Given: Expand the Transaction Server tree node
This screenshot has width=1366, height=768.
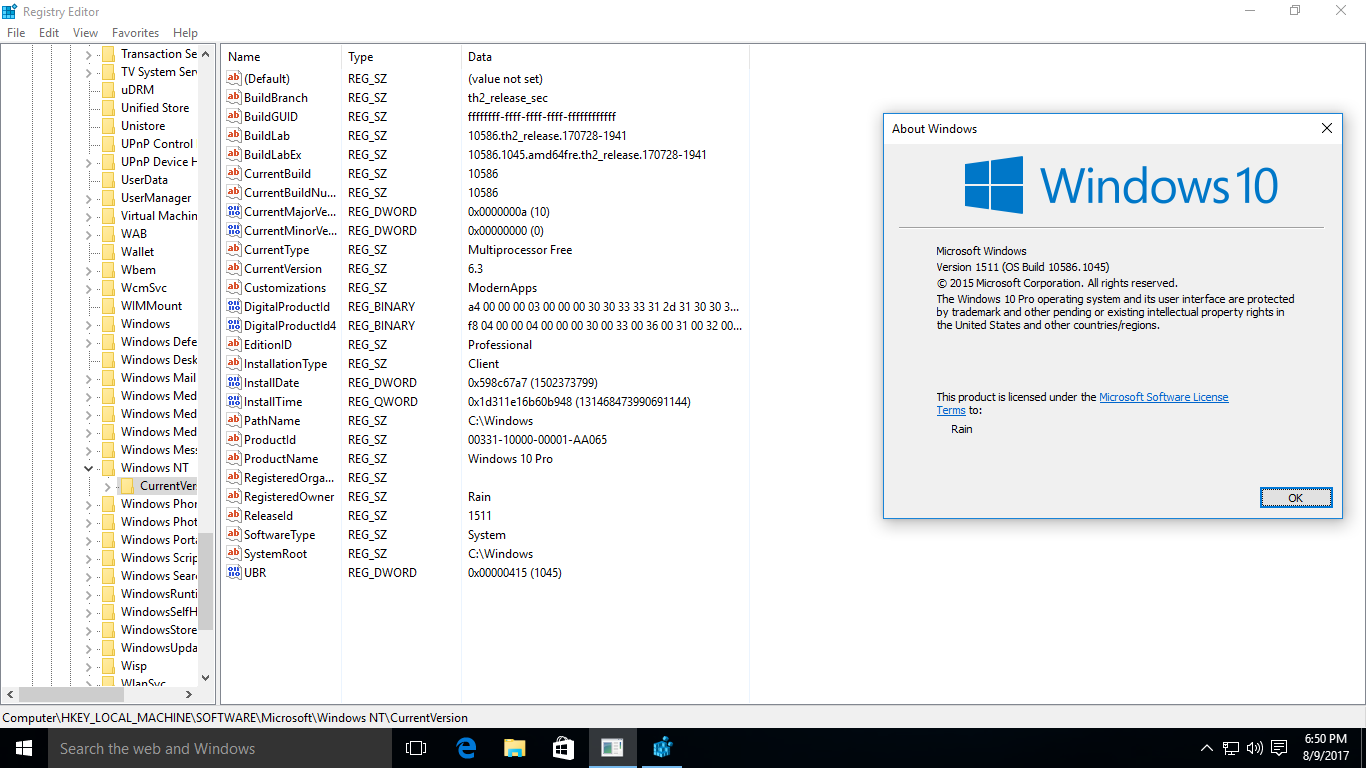Looking at the screenshot, I should [88, 54].
